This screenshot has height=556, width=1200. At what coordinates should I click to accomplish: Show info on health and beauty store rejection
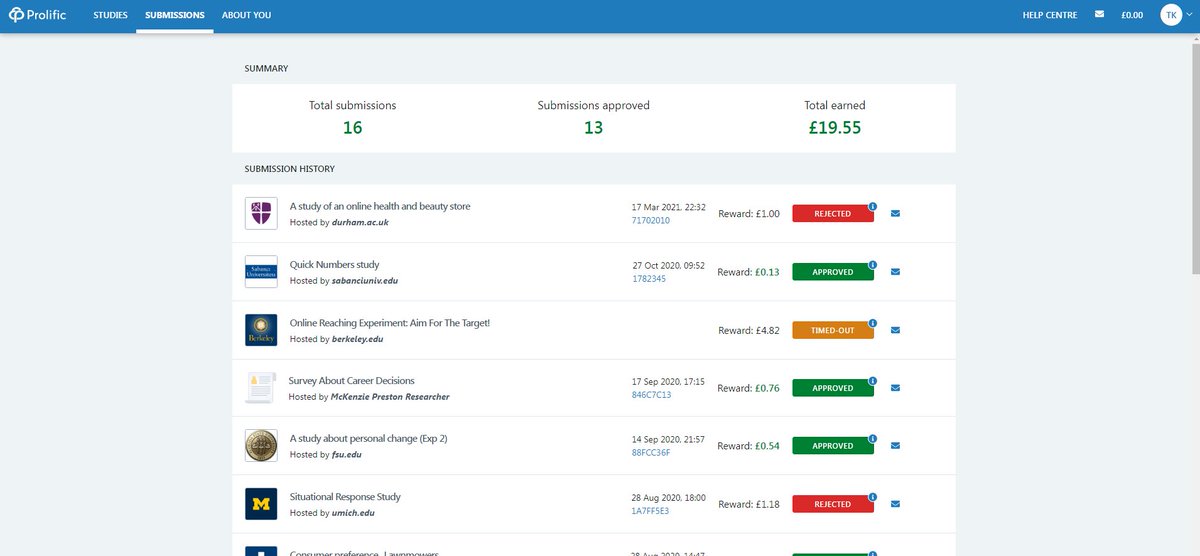click(x=873, y=207)
